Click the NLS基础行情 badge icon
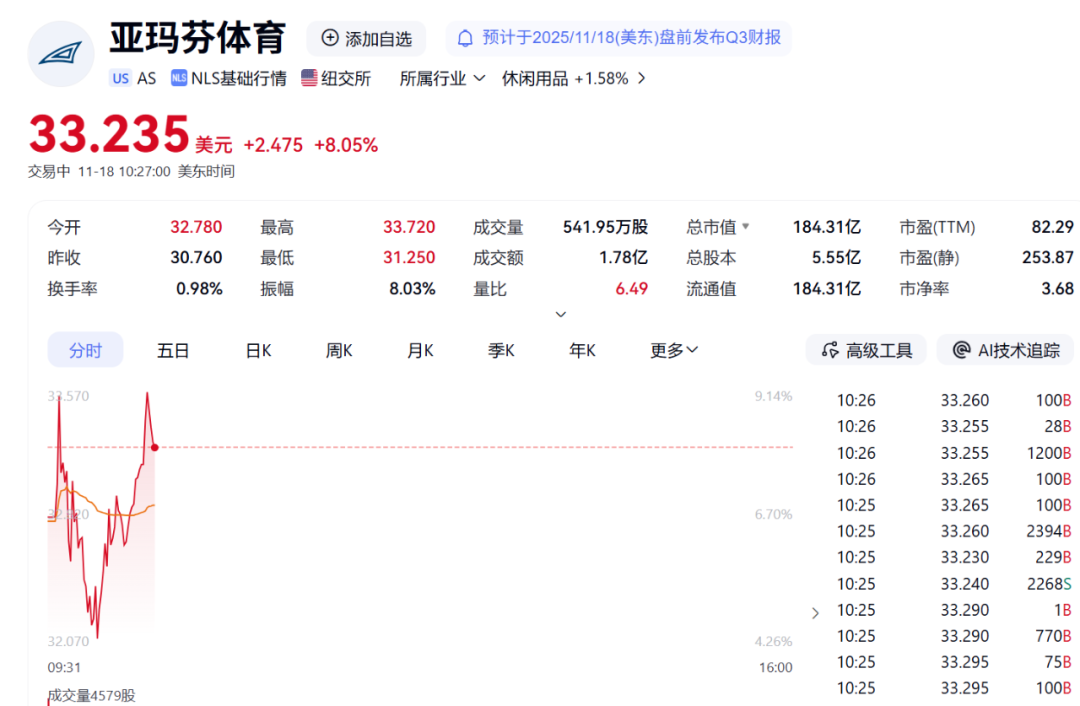This screenshot has width=1080, height=706. pos(179,78)
